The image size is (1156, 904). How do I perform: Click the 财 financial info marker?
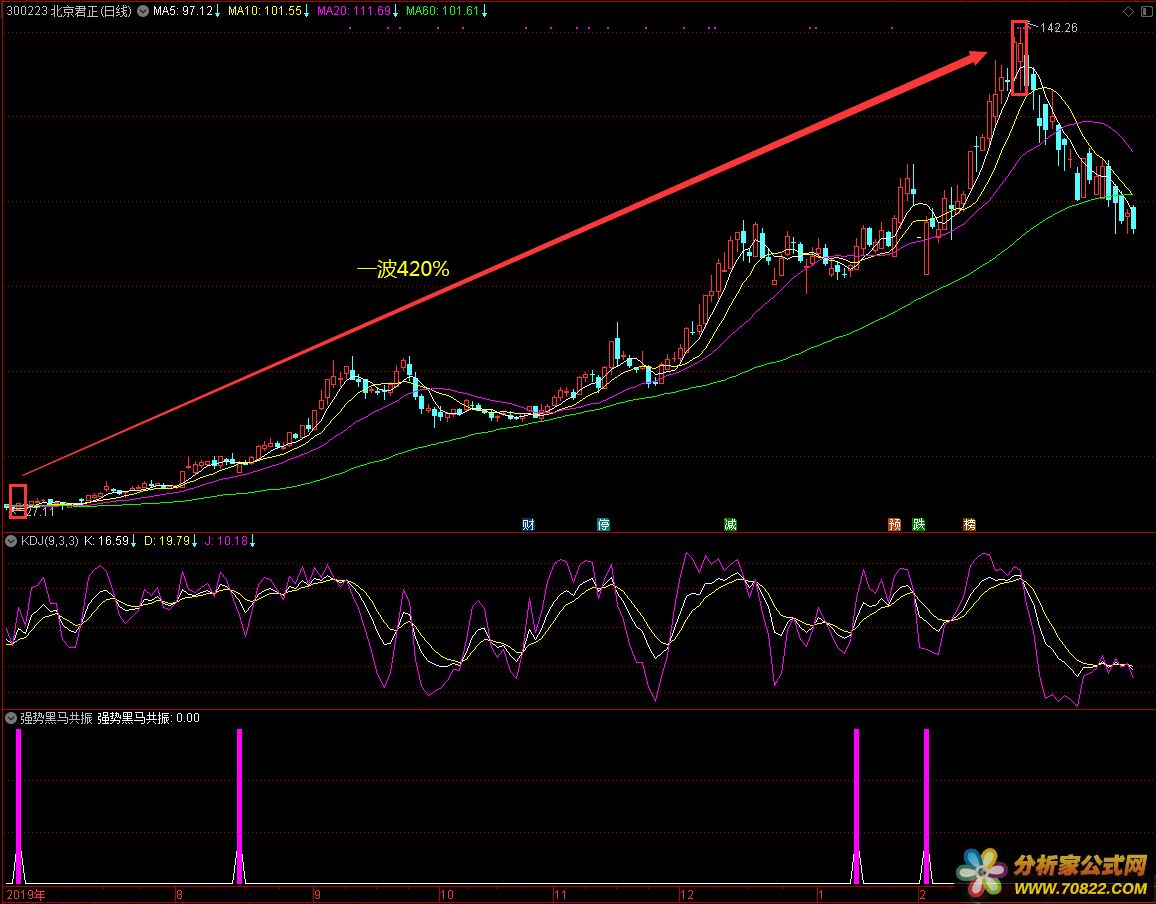528,524
